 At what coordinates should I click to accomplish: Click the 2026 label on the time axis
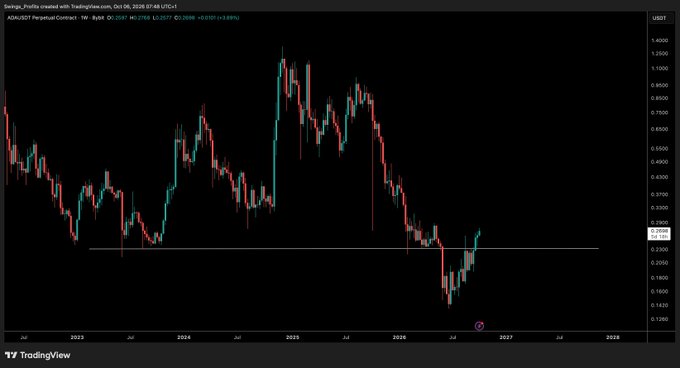coord(399,337)
